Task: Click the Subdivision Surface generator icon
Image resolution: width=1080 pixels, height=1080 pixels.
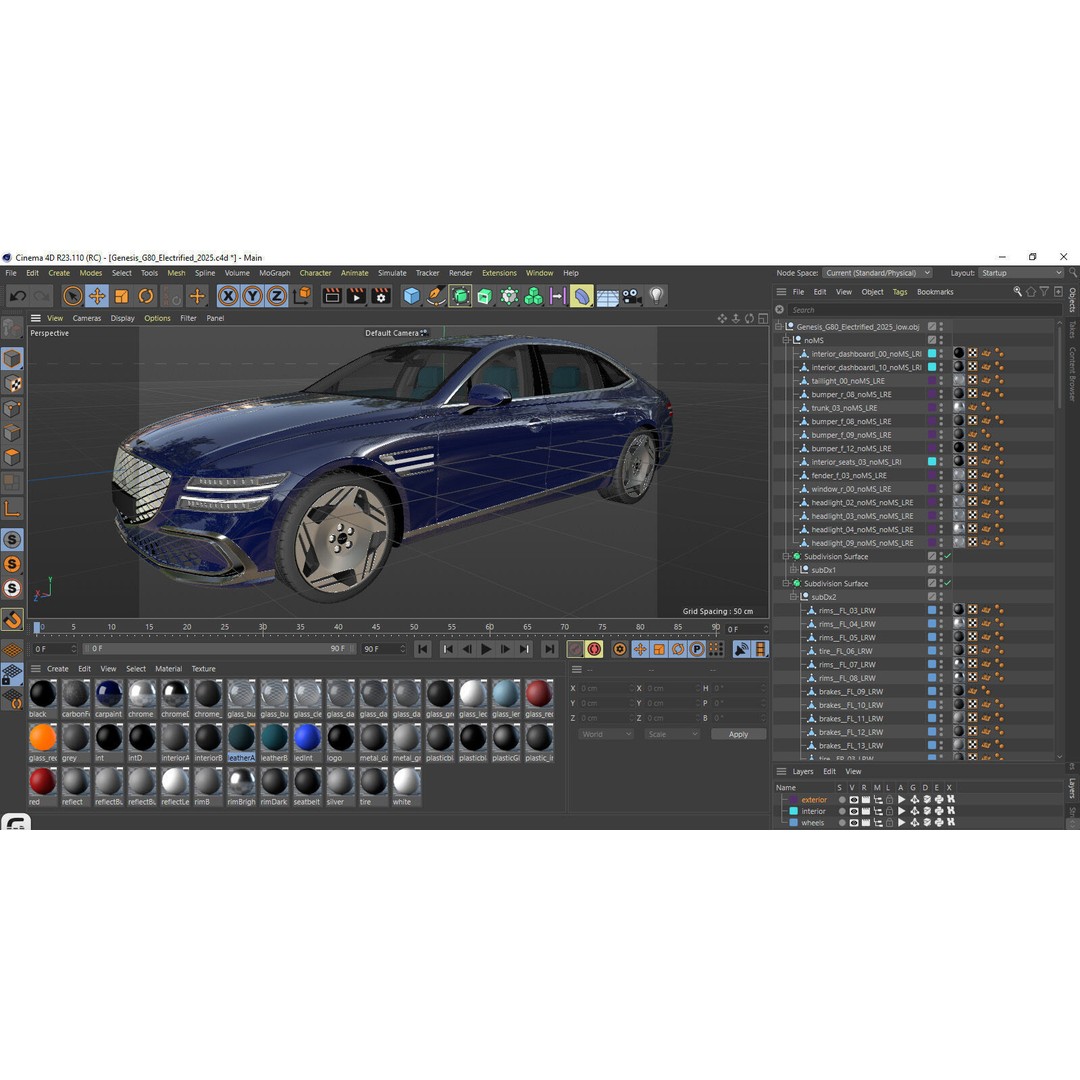Action: (460, 296)
